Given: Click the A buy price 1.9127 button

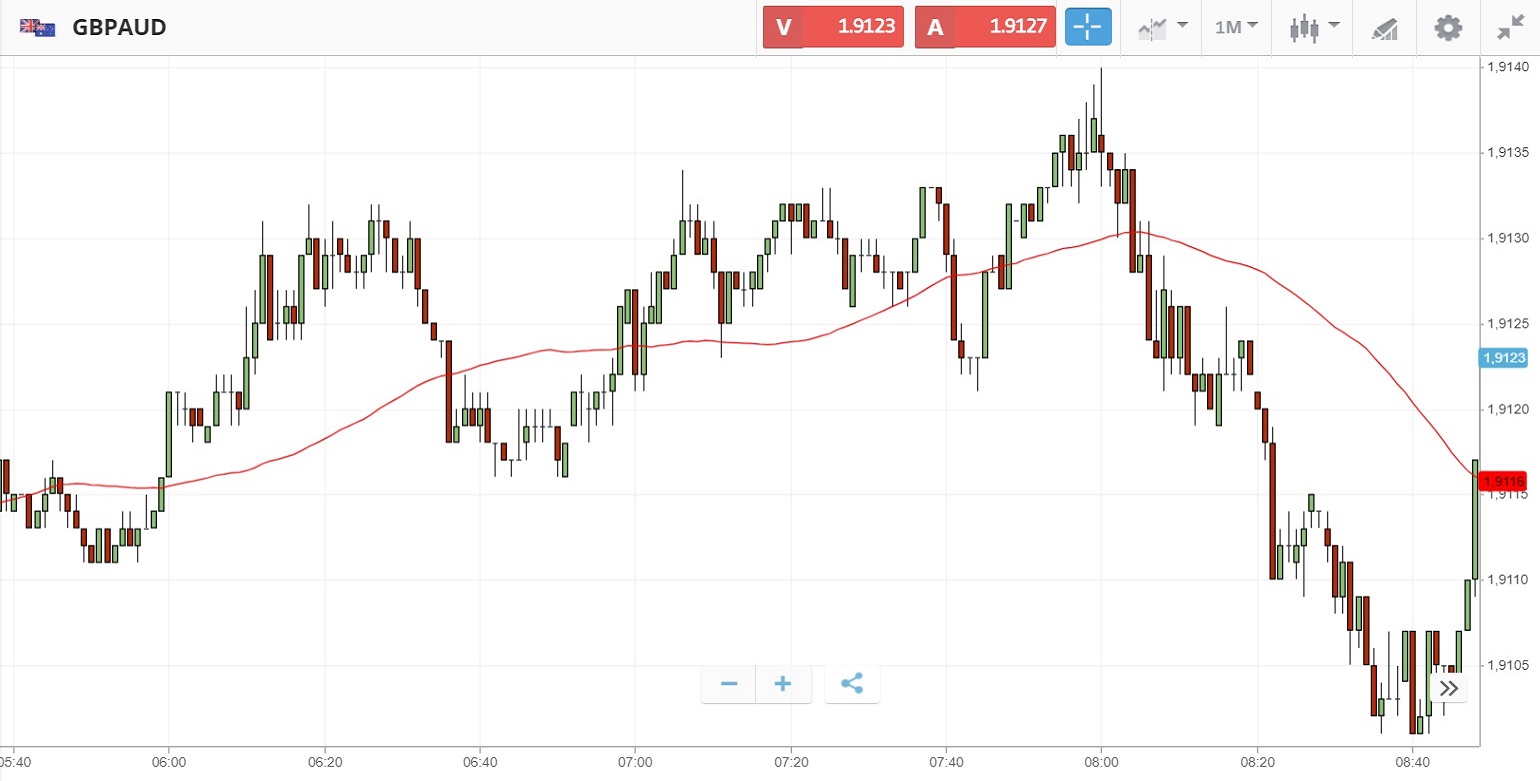Looking at the screenshot, I should coord(985,27).
